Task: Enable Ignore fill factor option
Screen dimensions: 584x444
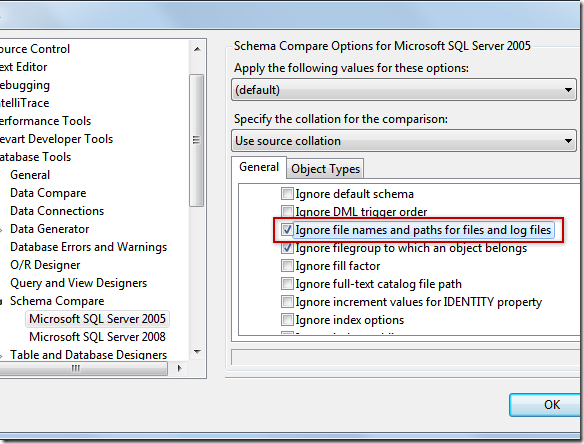Action: pyautogui.click(x=287, y=266)
